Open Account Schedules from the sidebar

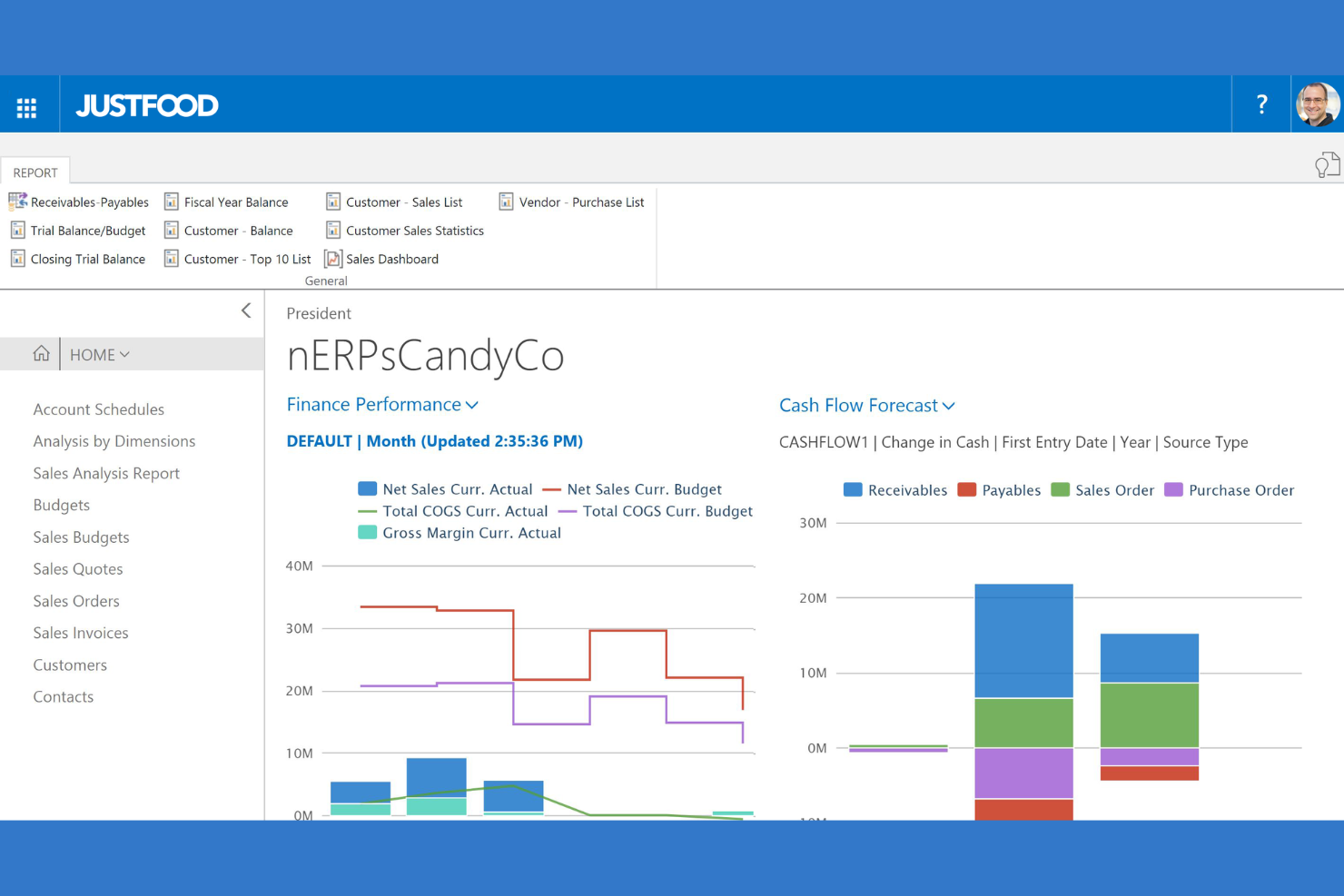[99, 409]
